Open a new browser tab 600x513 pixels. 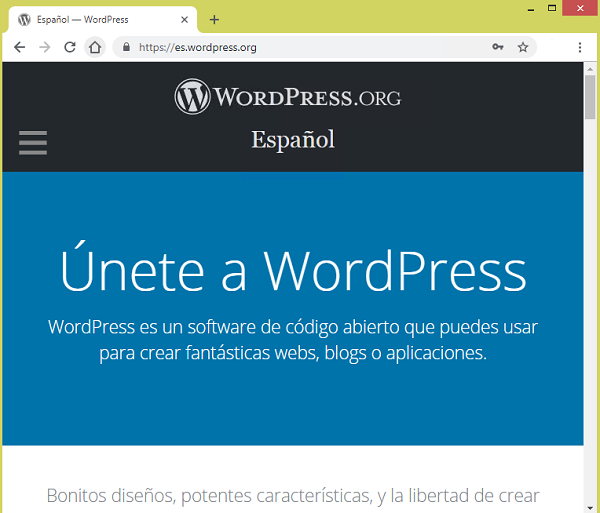(214, 19)
